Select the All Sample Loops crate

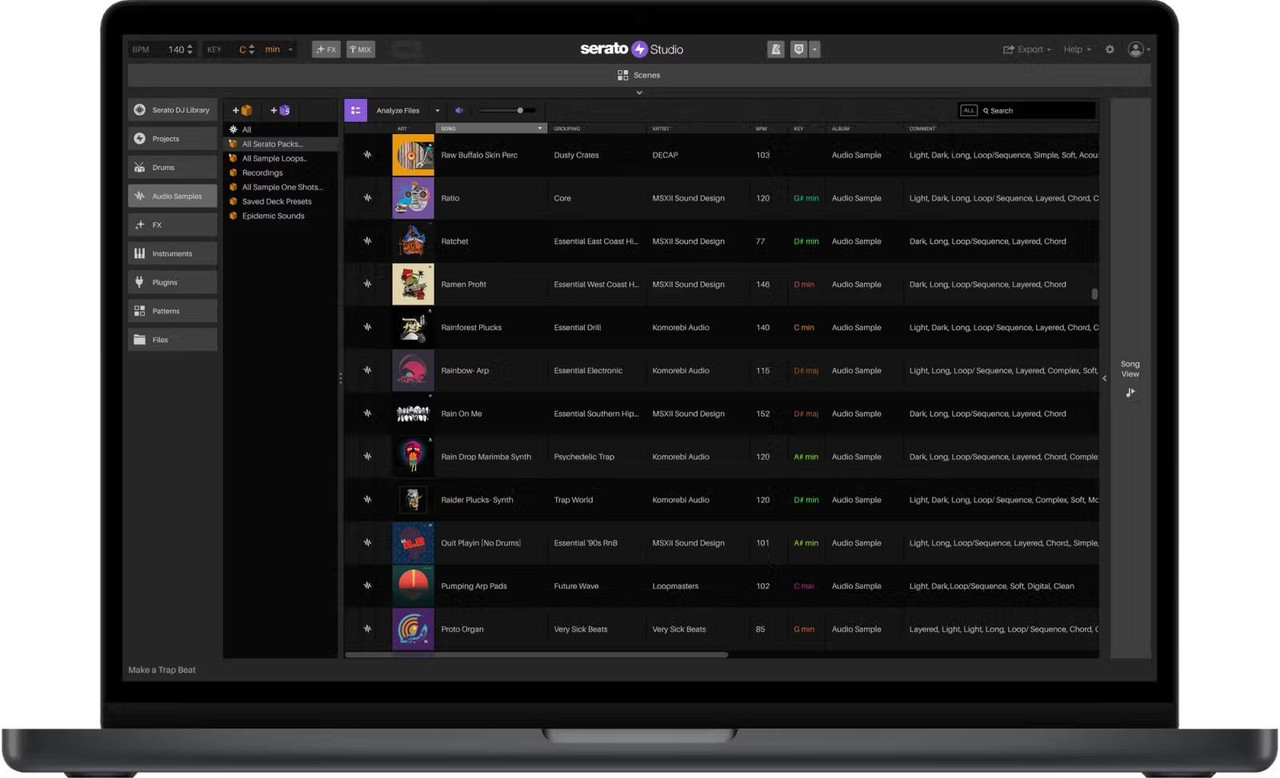(274, 158)
